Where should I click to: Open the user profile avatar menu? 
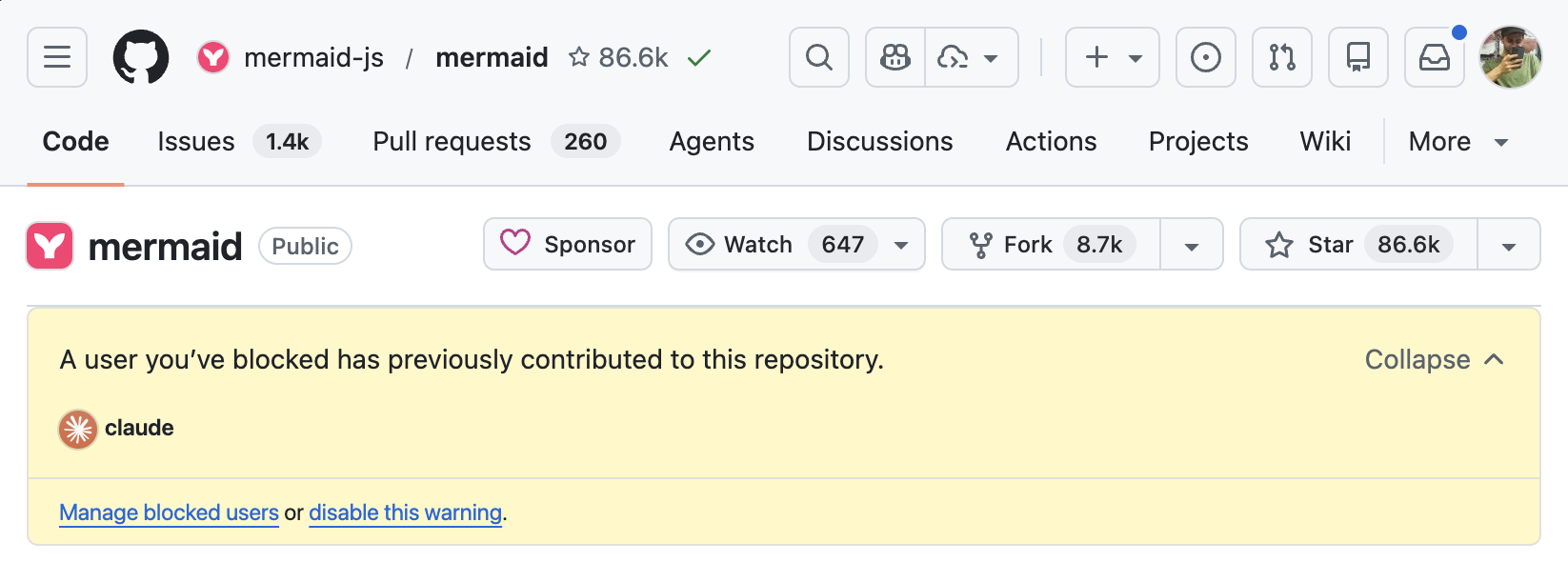(x=1510, y=57)
